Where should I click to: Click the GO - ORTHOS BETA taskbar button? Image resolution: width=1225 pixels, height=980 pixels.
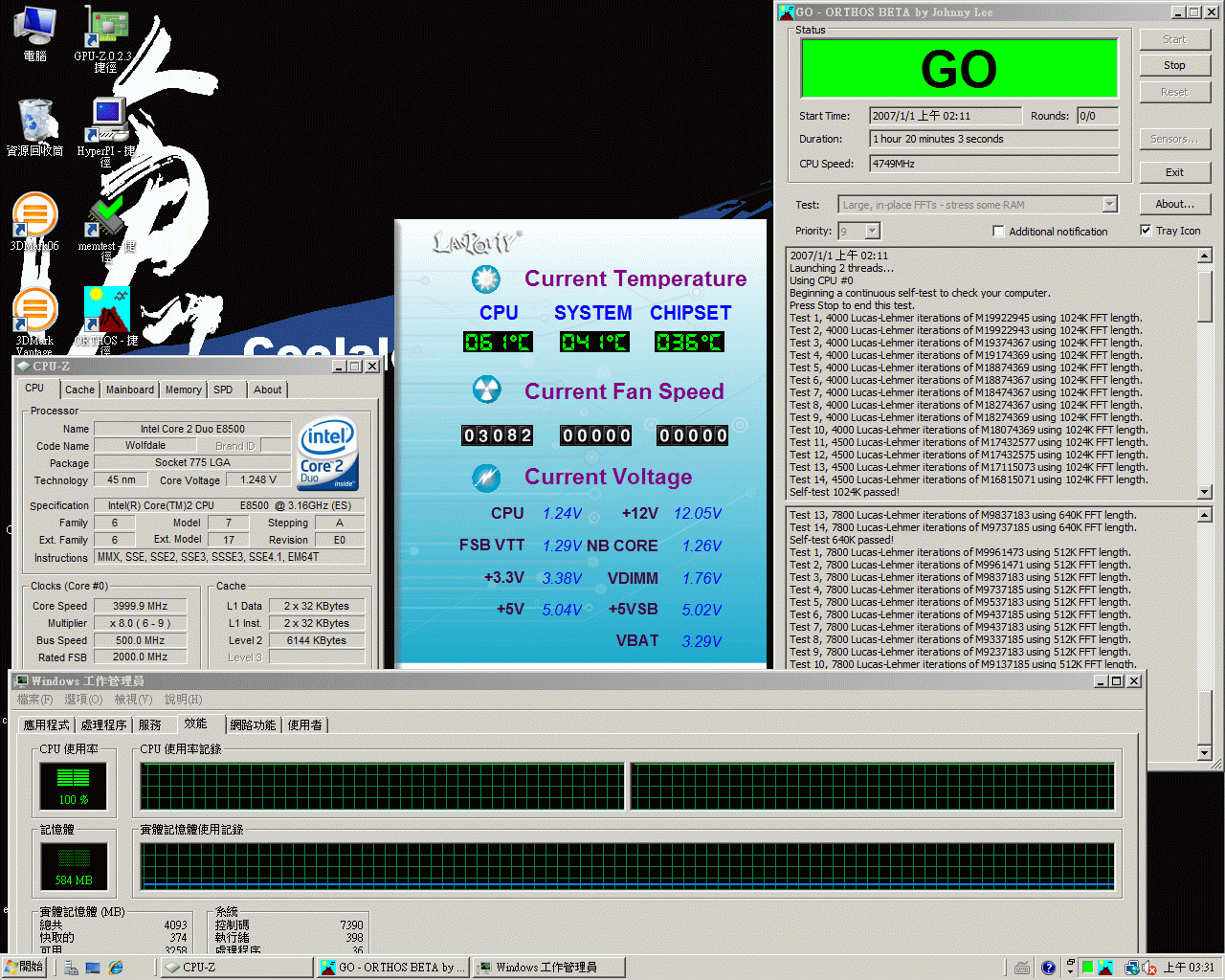point(393,968)
